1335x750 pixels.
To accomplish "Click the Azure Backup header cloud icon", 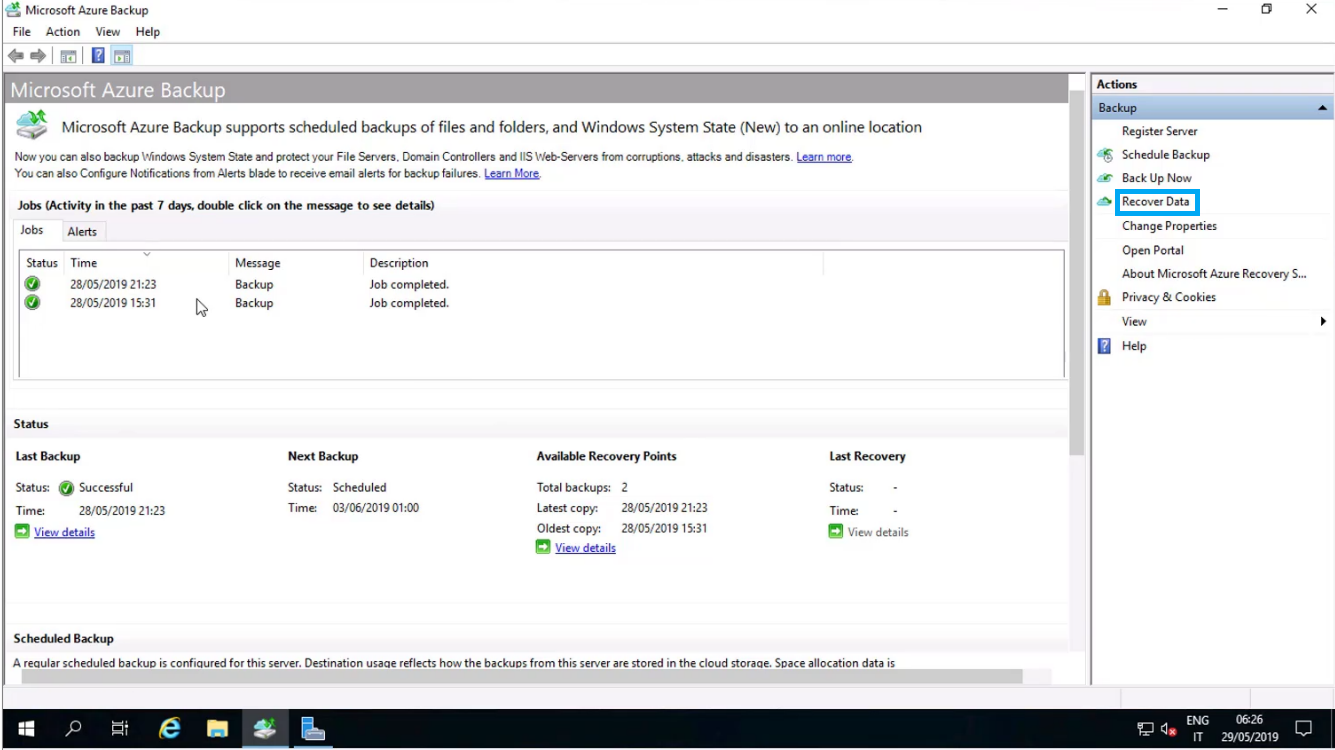I will point(32,125).
